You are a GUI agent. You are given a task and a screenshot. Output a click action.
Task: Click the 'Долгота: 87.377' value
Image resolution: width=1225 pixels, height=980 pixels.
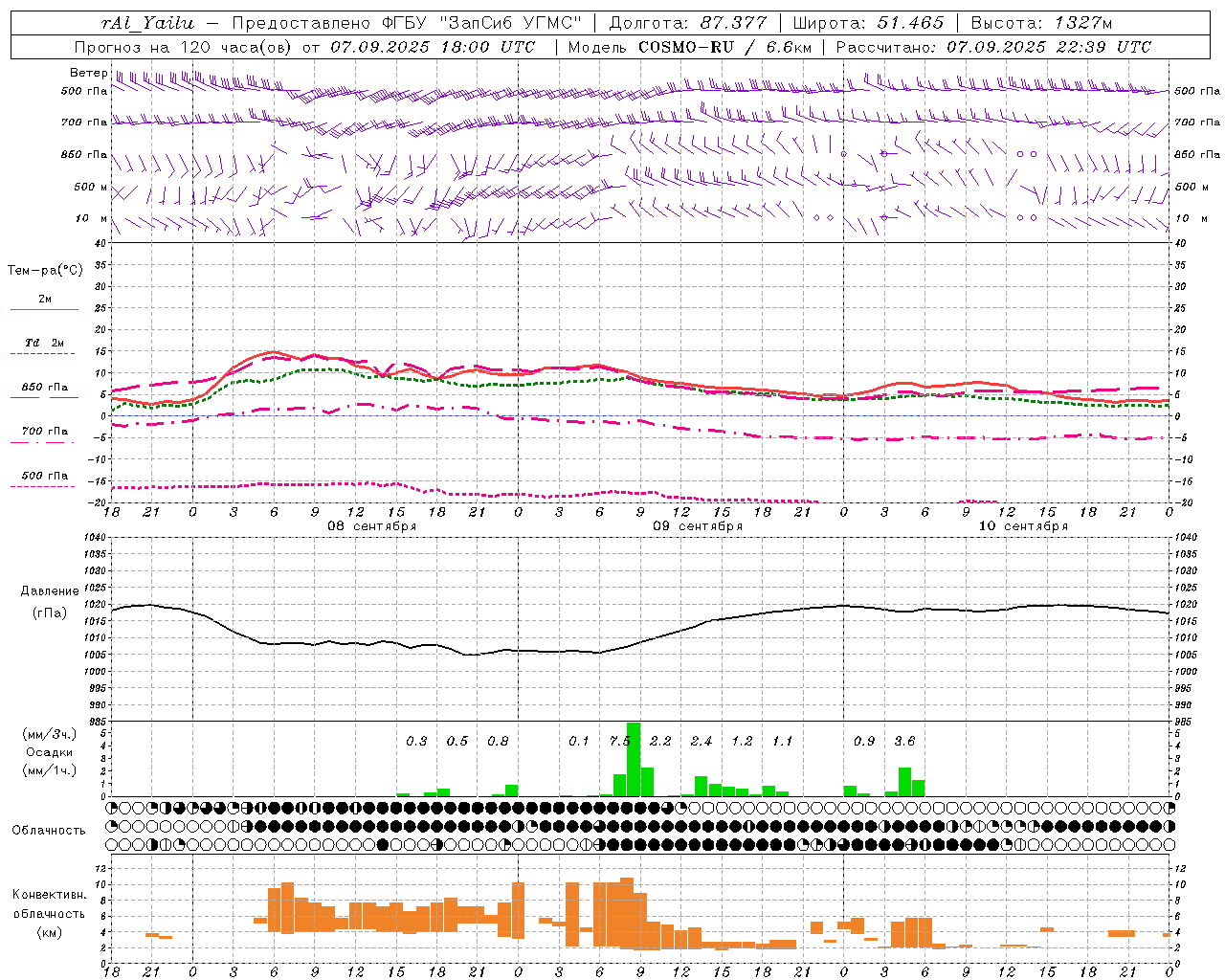[x=686, y=23]
